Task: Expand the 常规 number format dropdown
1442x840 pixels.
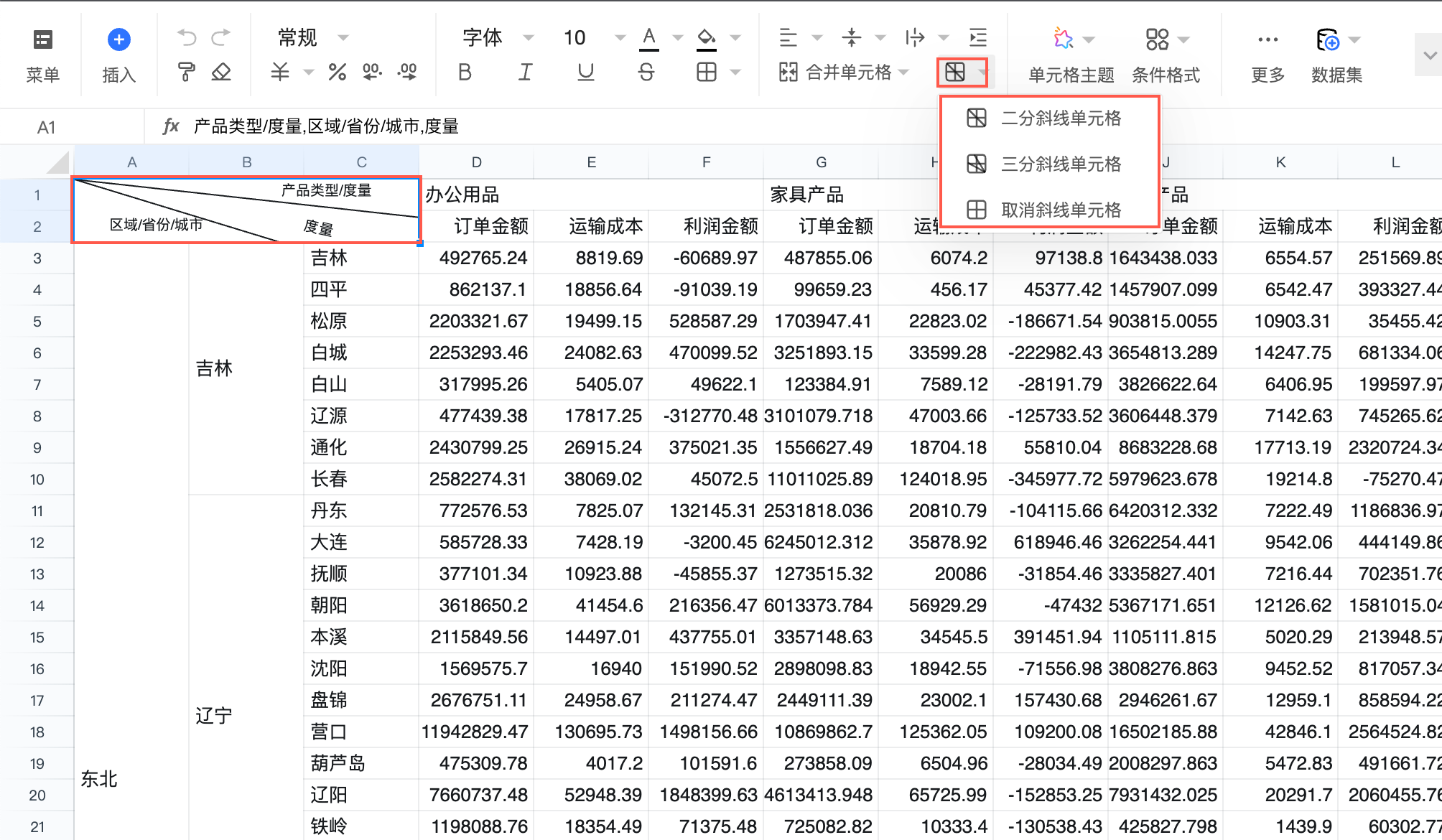Action: pos(343,37)
